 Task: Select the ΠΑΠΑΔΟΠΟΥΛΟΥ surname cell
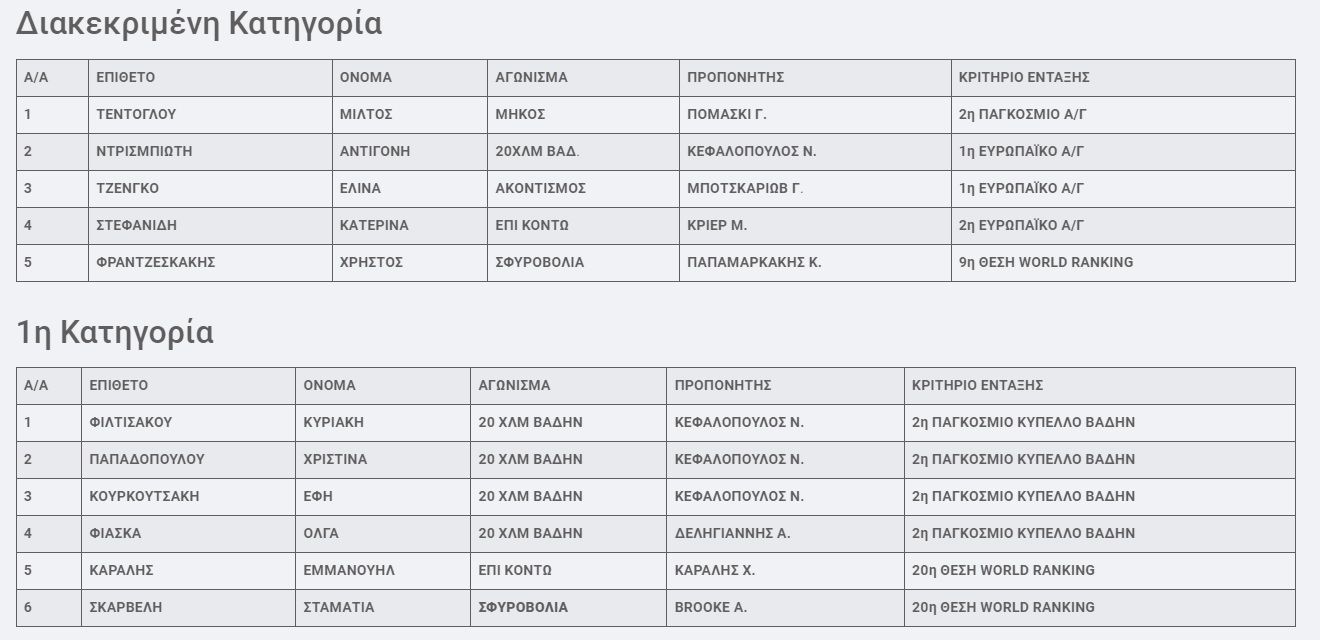click(146, 459)
